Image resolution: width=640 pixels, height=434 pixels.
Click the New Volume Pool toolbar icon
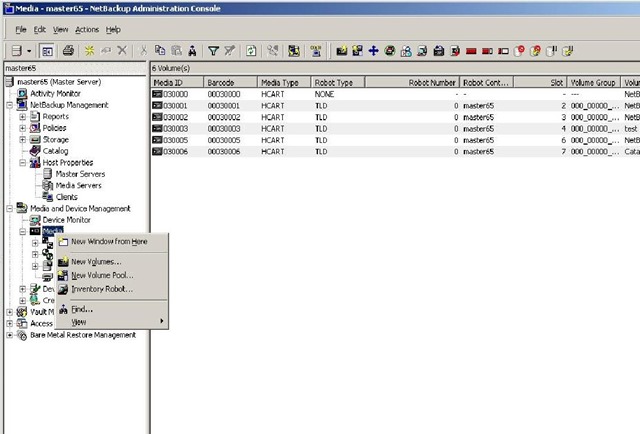(358, 51)
